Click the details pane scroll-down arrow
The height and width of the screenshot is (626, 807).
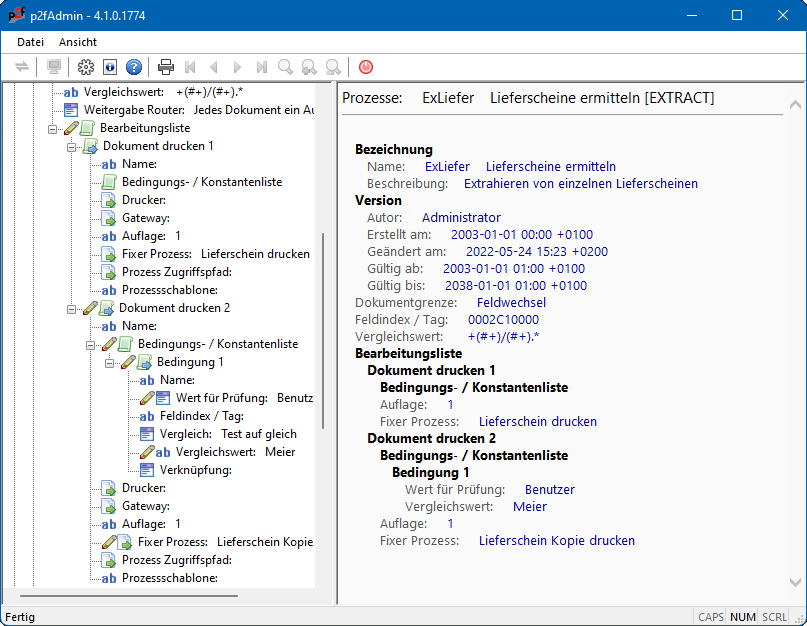point(793,582)
